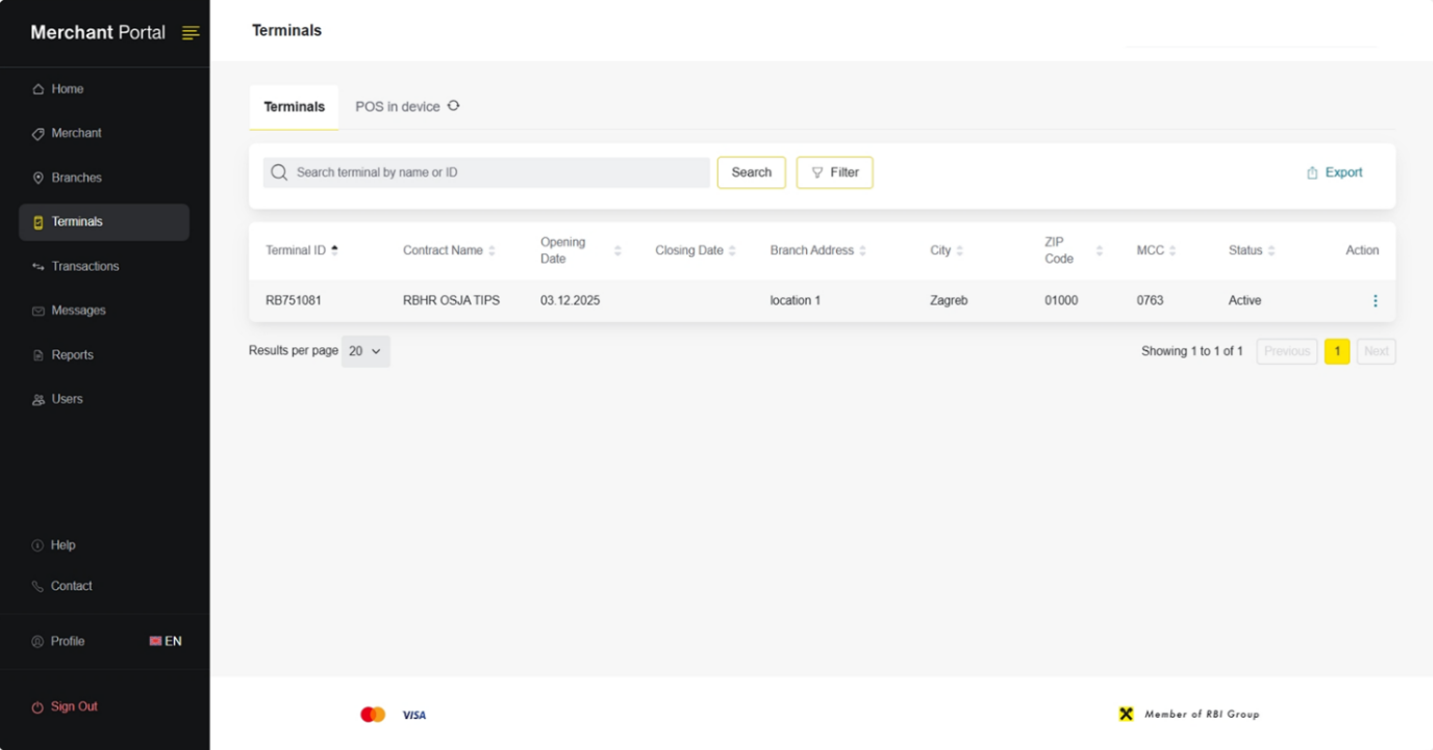Click the Sign Out power icon
Viewport: 1433px width, 750px height.
tap(38, 707)
